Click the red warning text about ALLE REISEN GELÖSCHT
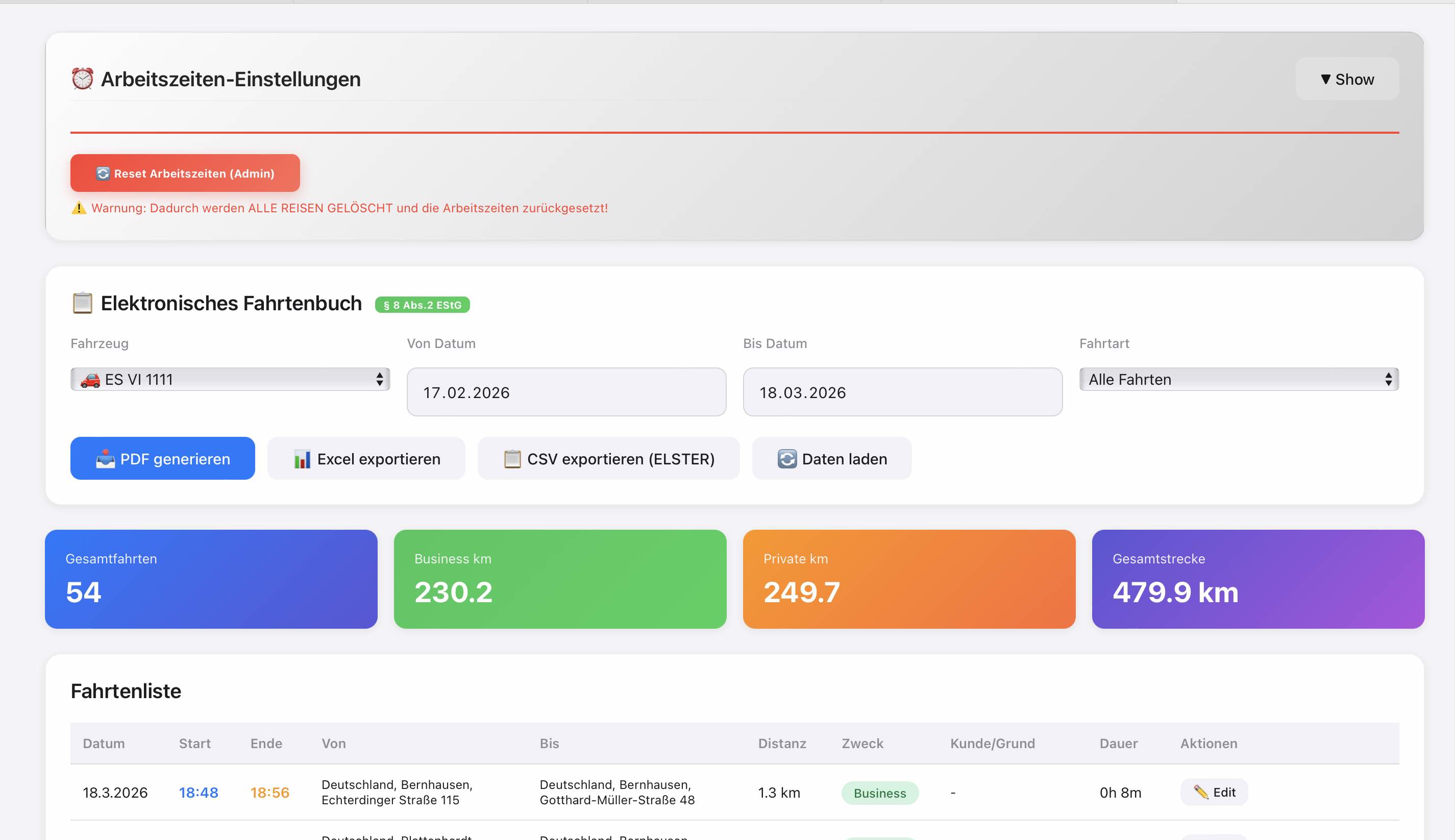Viewport: 1455px width, 840px height. (x=350, y=208)
